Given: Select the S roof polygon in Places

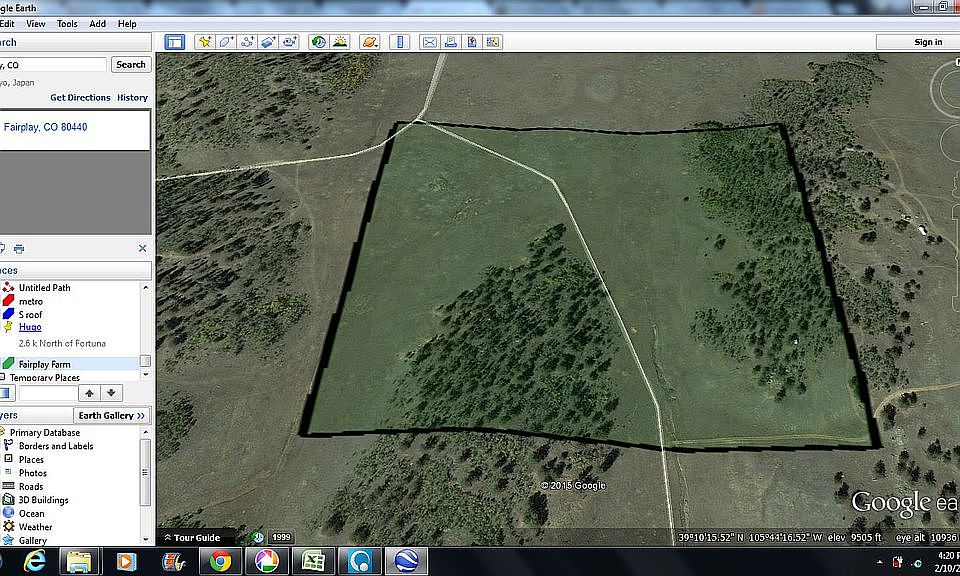Looking at the screenshot, I should click(31, 315).
